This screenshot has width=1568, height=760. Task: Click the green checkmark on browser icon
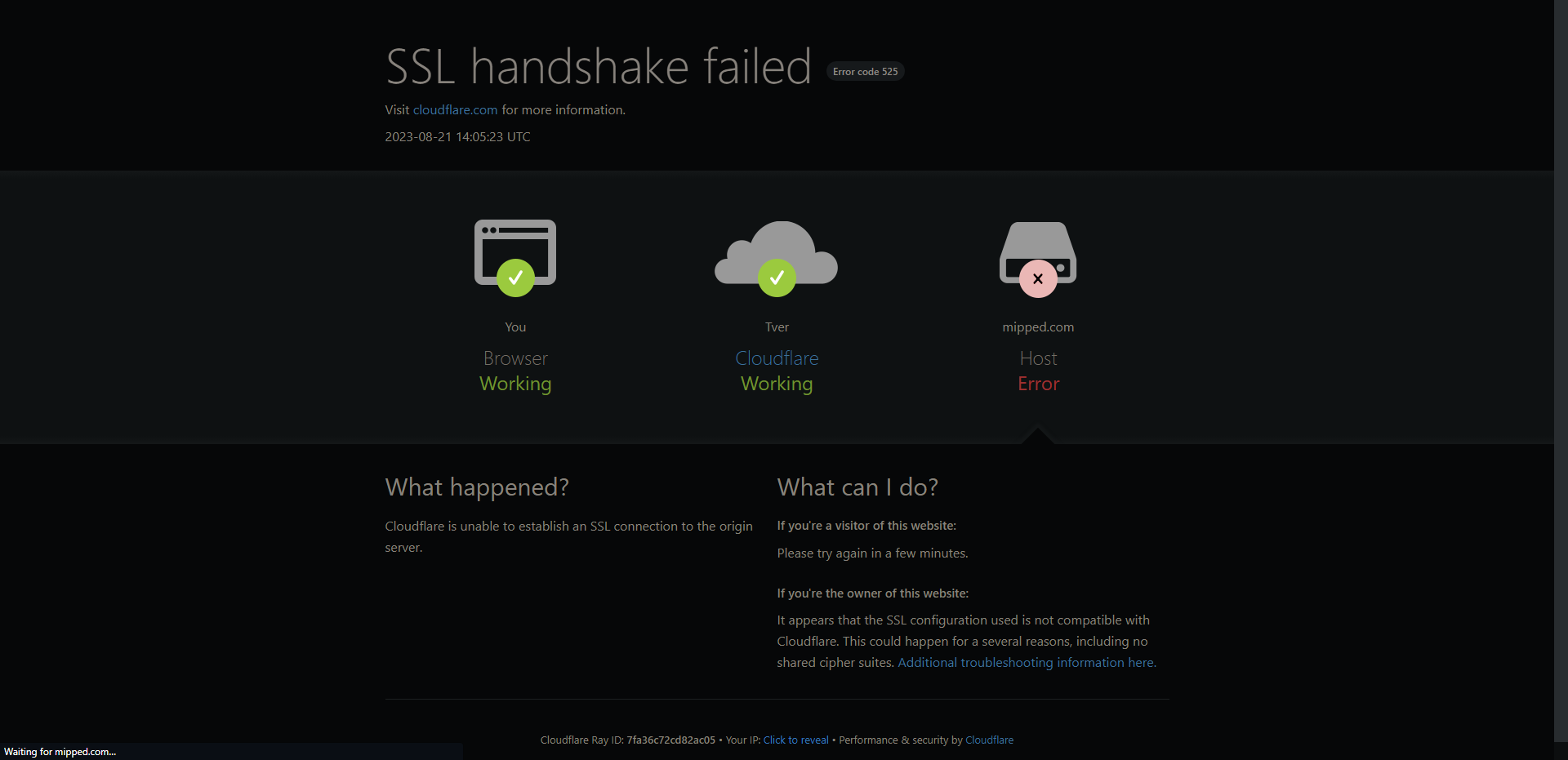pos(515,278)
